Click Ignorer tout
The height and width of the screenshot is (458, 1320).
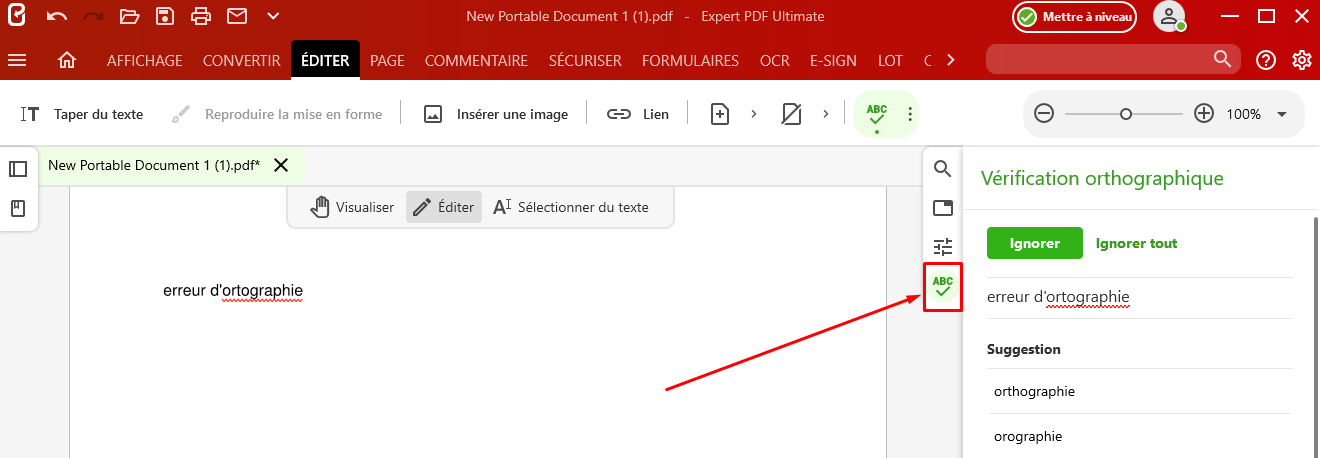click(x=1136, y=243)
